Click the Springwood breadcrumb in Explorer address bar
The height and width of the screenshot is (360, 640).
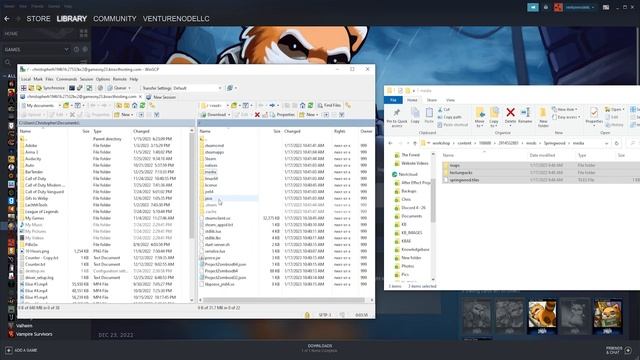click(x=554, y=143)
